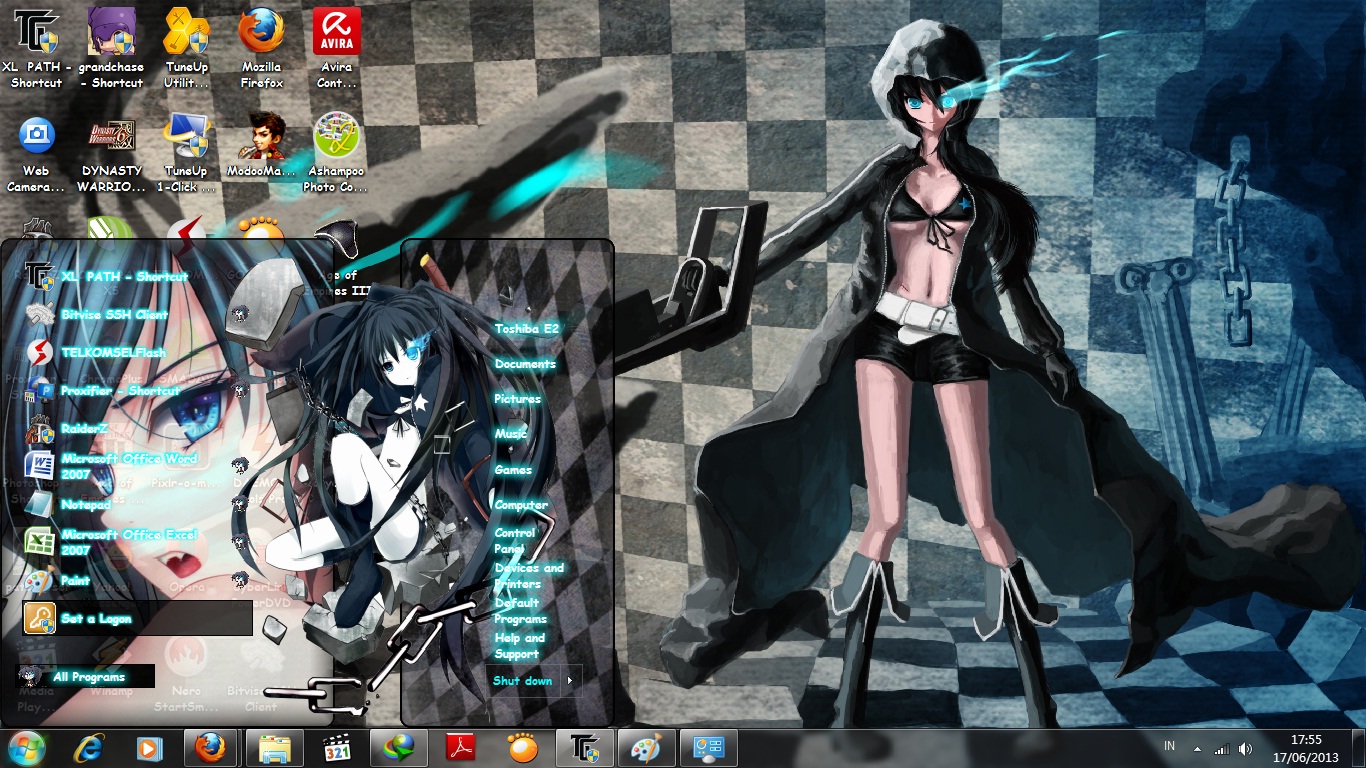The image size is (1366, 768).
Task: Launch GOM Player orange taskbar icon
Action: (522, 747)
